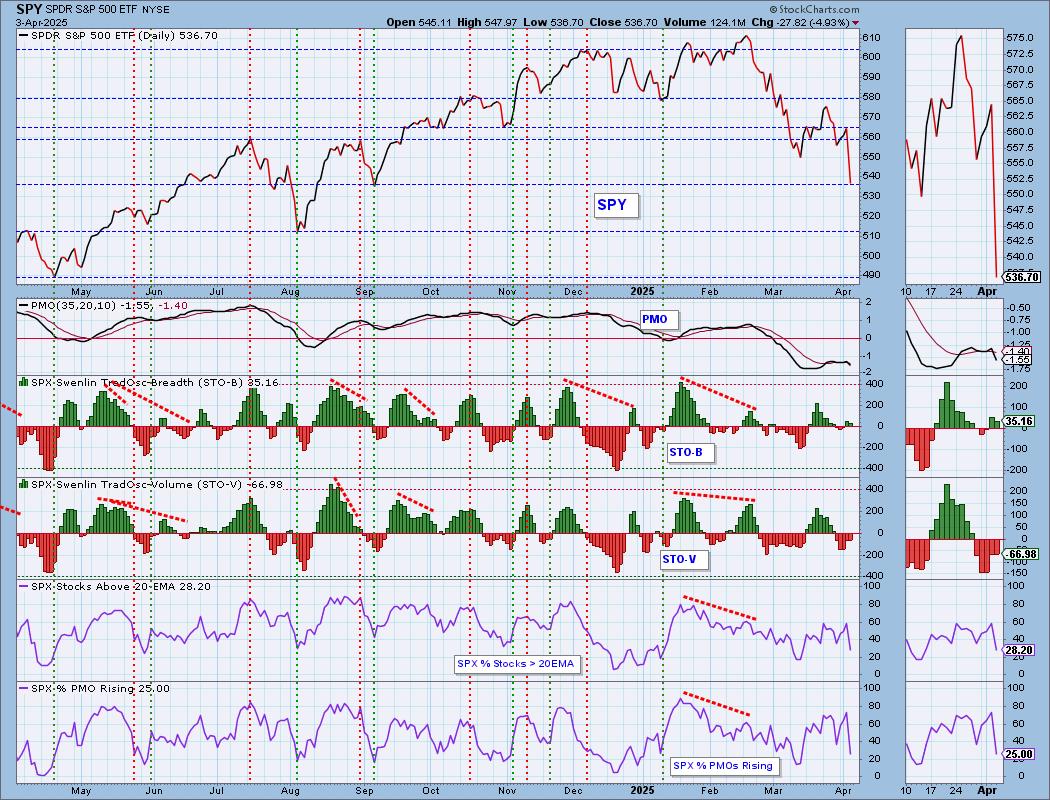Click the 28.20 value tag

tap(1019, 650)
